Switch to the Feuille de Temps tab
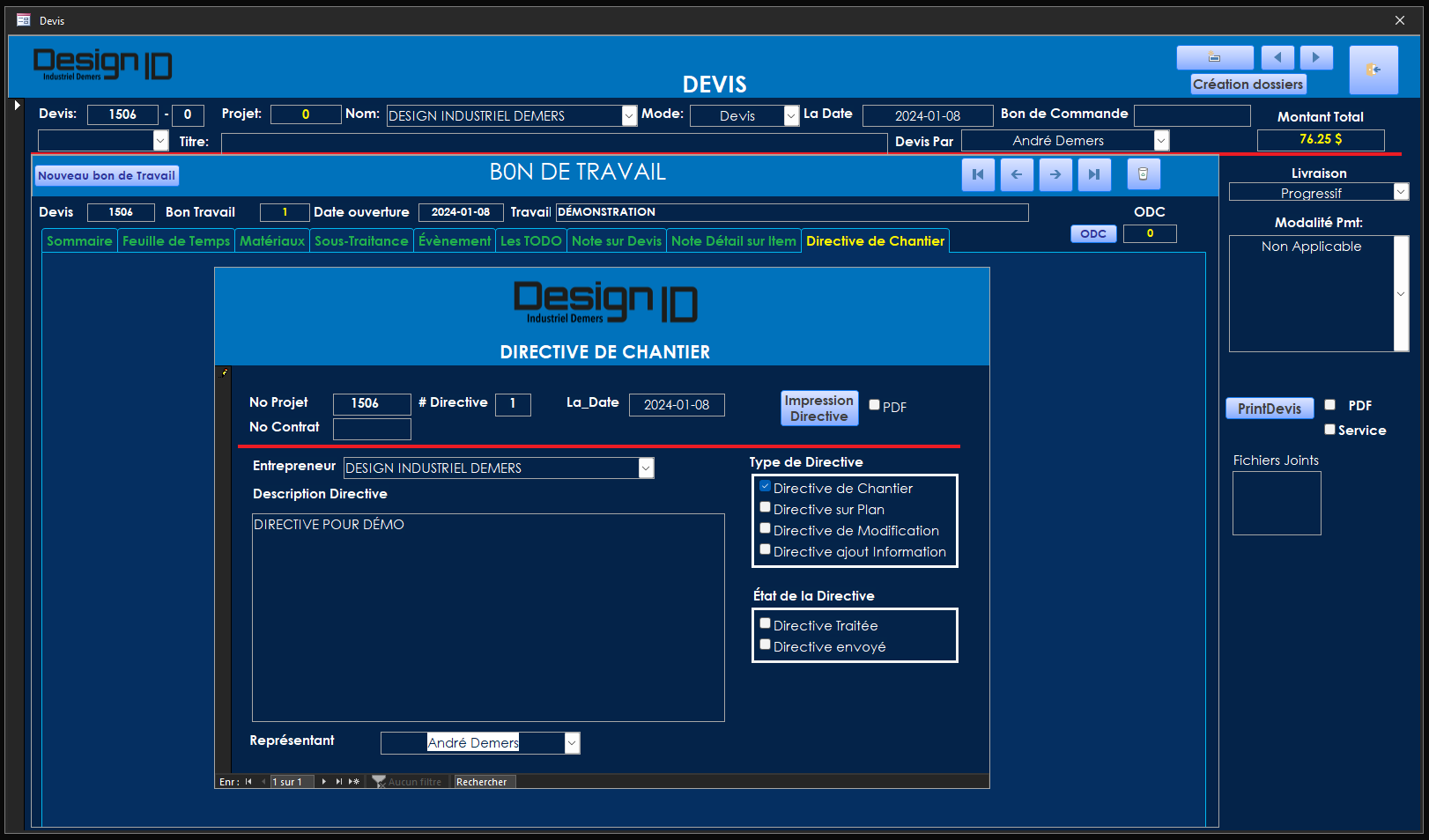This screenshot has height=840, width=1429. tap(175, 241)
